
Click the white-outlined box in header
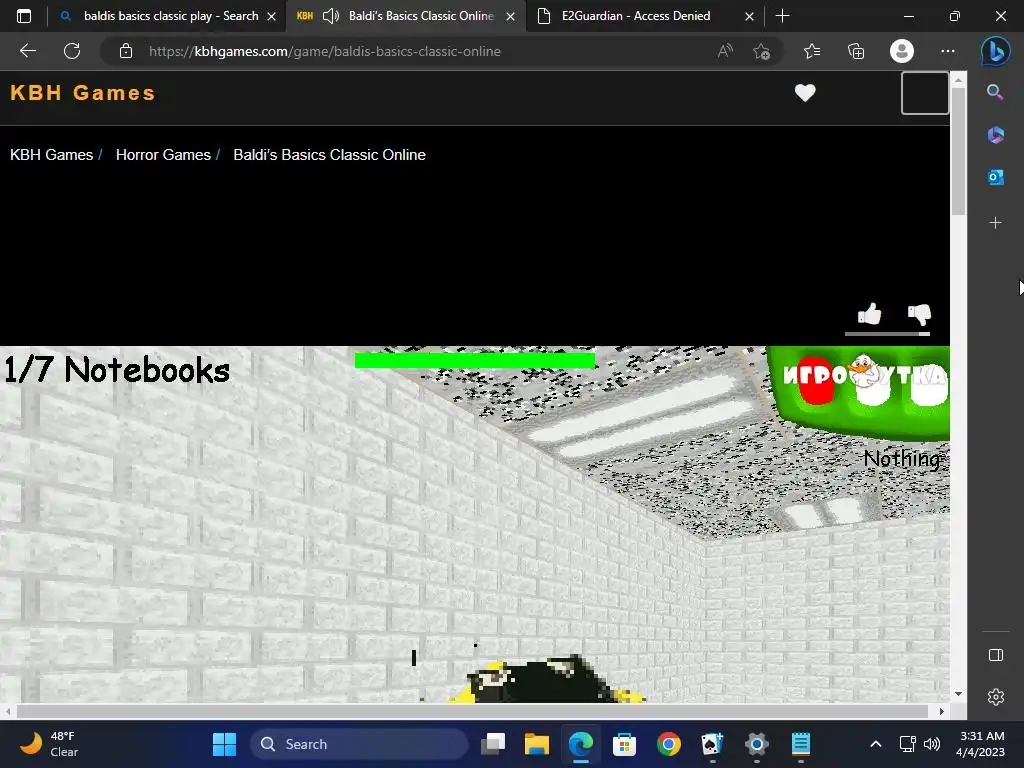point(925,93)
